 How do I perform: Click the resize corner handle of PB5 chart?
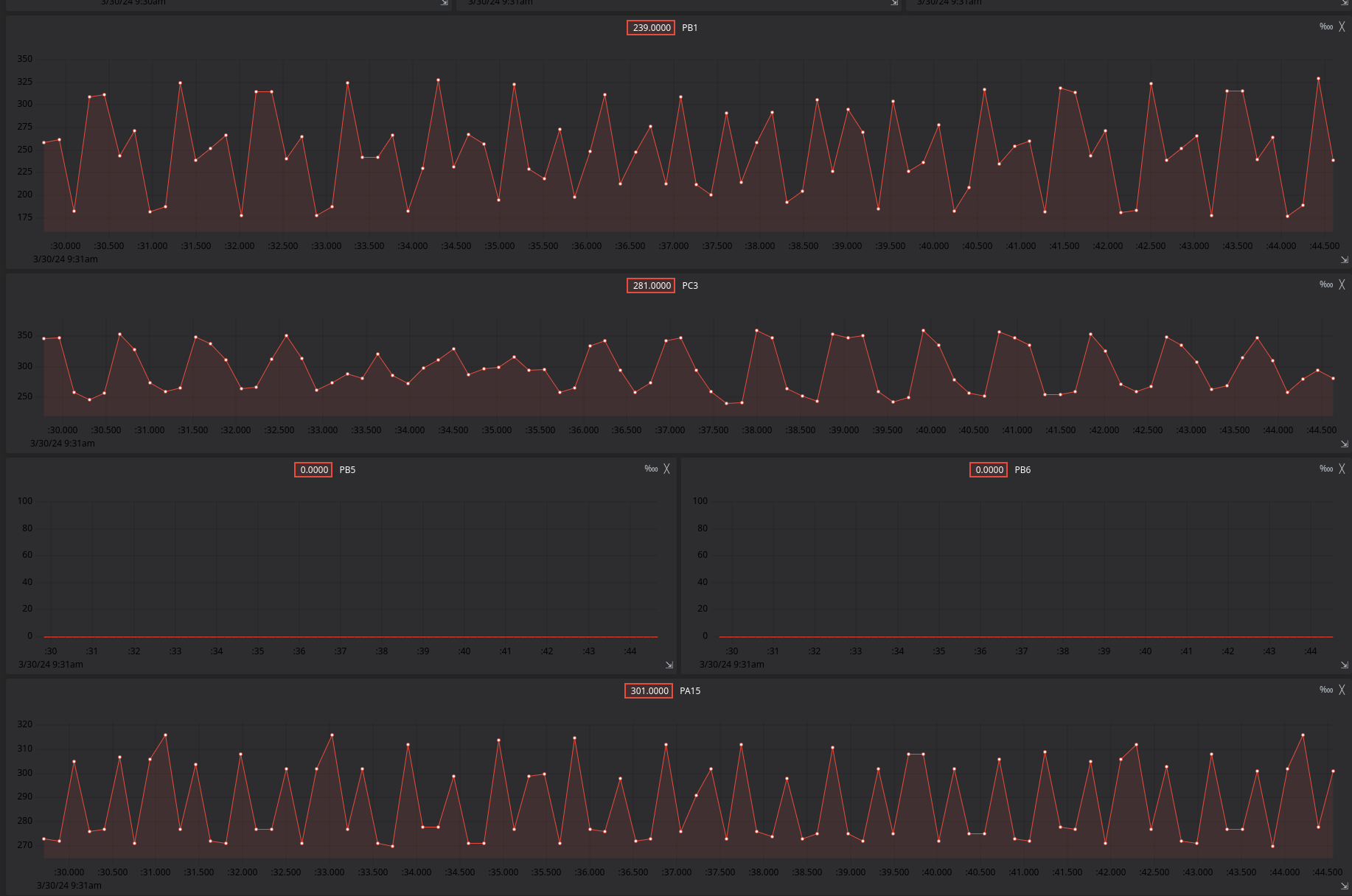[x=669, y=665]
